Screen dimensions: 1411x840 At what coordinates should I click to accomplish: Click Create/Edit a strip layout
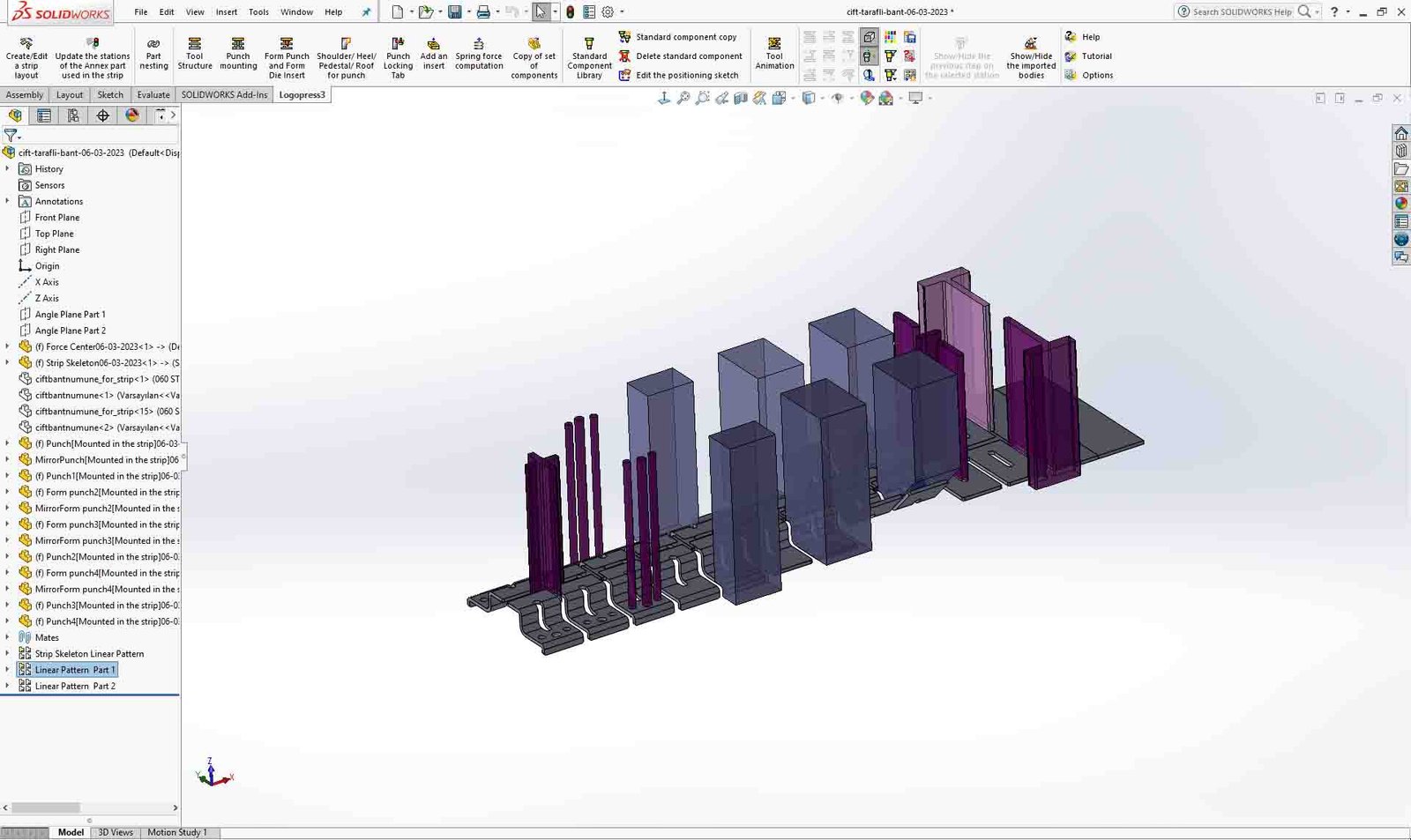pyautogui.click(x=26, y=57)
